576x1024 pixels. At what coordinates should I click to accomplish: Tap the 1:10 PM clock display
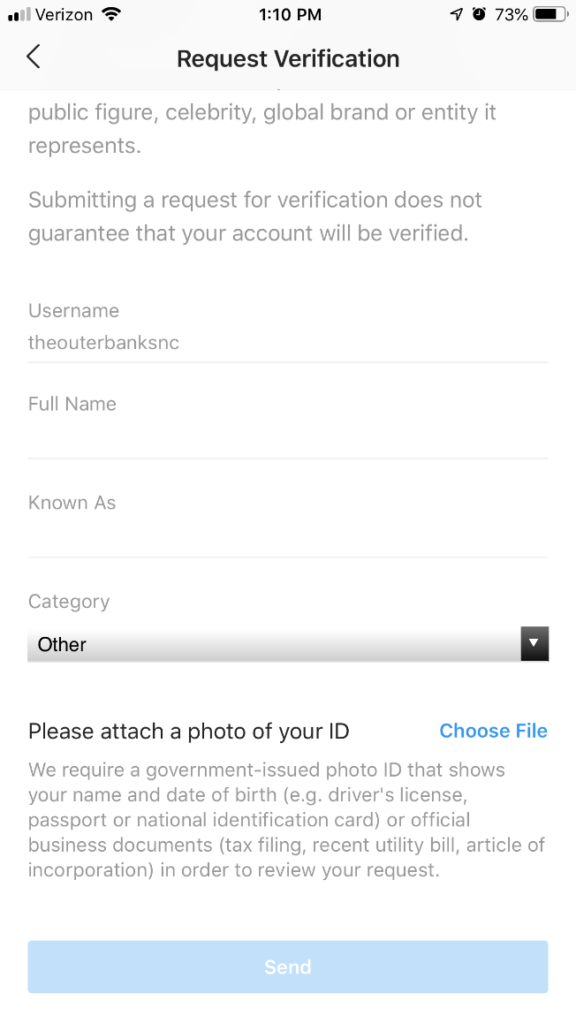pyautogui.click(x=290, y=14)
